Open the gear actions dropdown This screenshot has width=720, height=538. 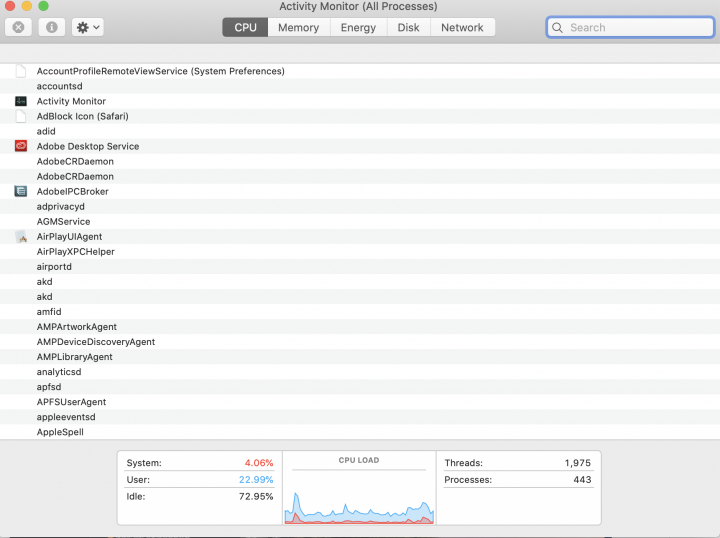[88, 27]
